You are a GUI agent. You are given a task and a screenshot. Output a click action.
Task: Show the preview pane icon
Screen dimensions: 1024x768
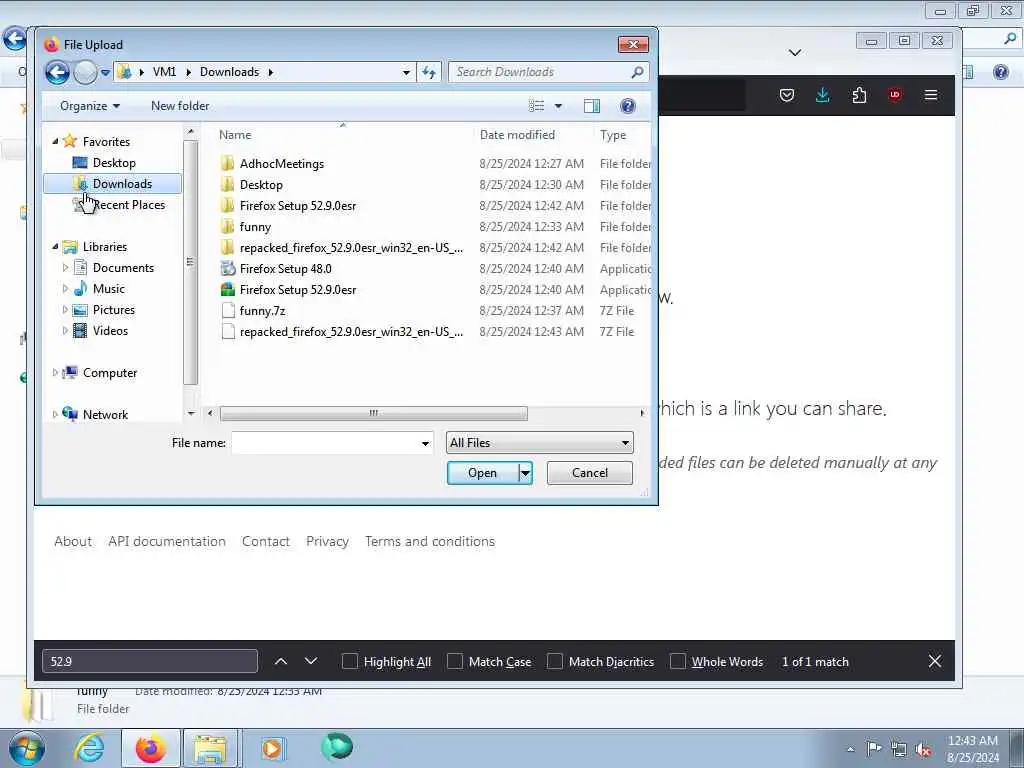592,106
